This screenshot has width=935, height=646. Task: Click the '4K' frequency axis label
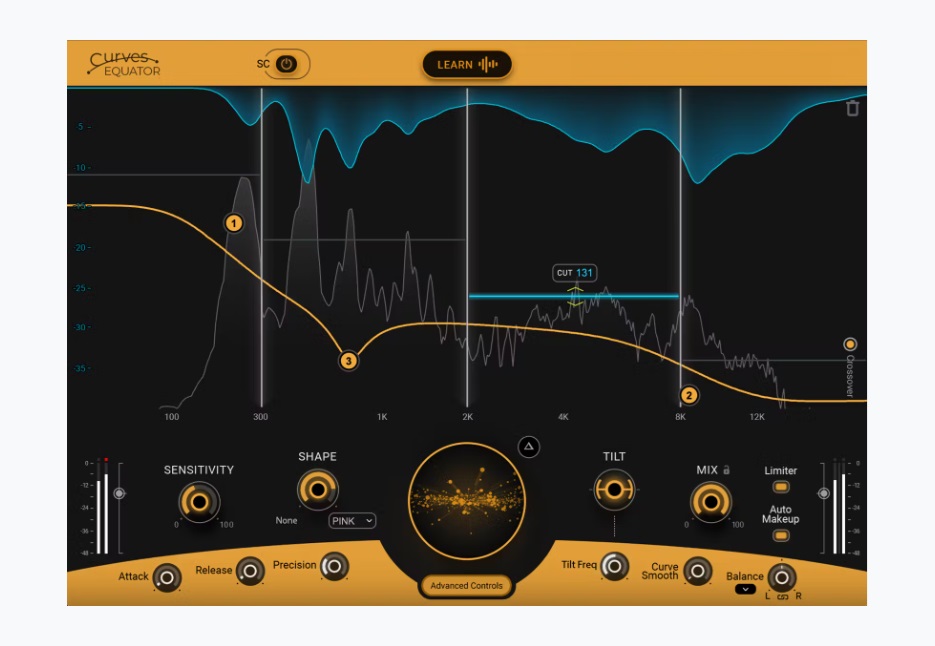point(563,417)
